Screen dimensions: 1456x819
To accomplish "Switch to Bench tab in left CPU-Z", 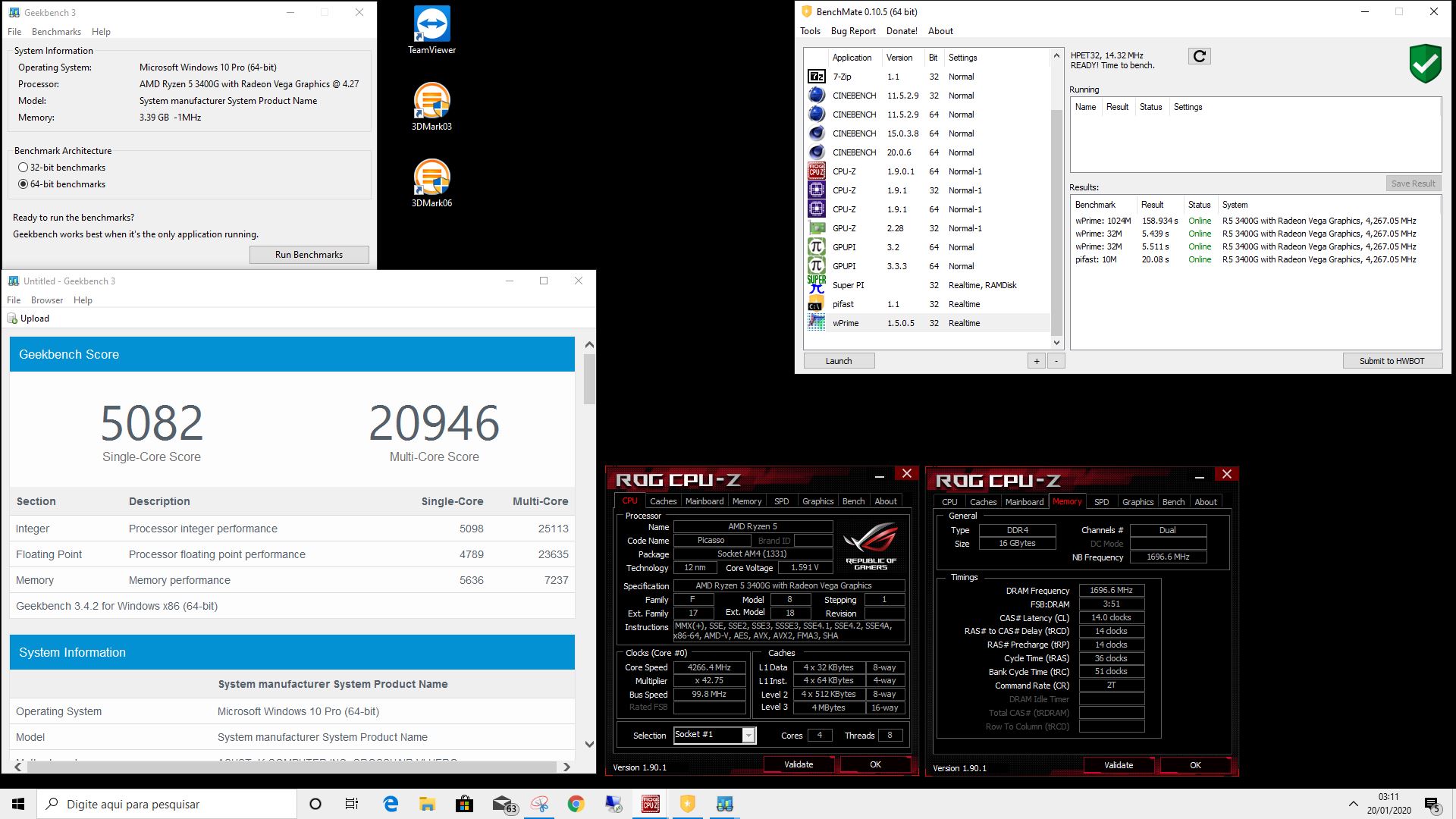I will click(853, 501).
